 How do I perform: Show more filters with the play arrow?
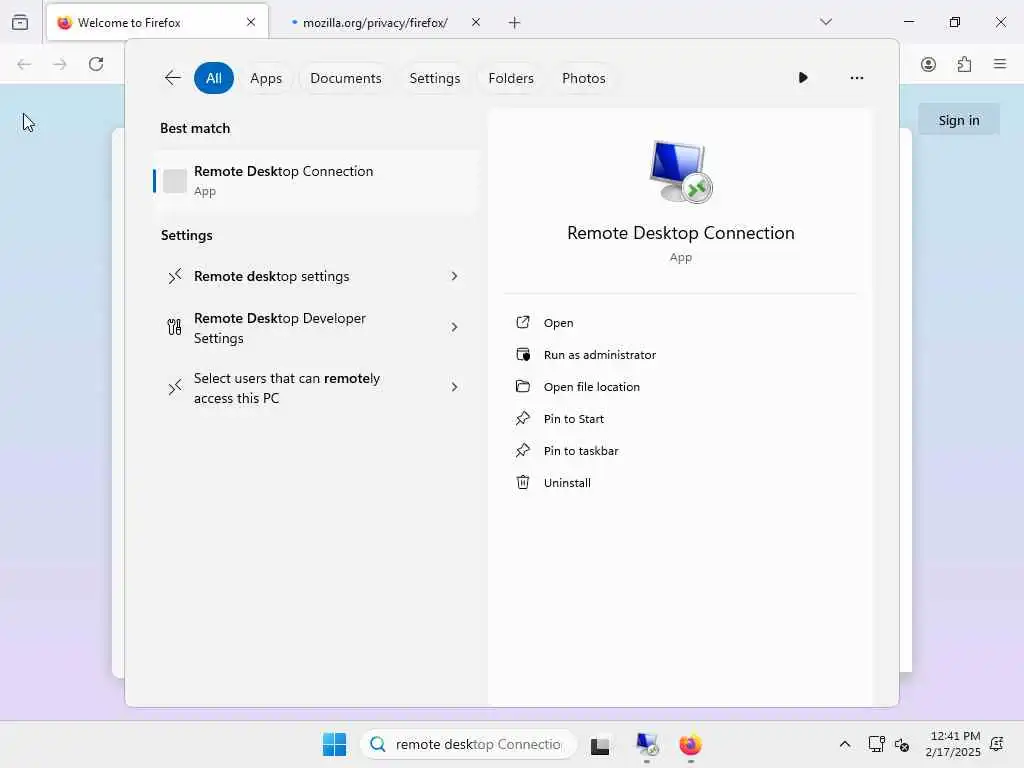[803, 78]
